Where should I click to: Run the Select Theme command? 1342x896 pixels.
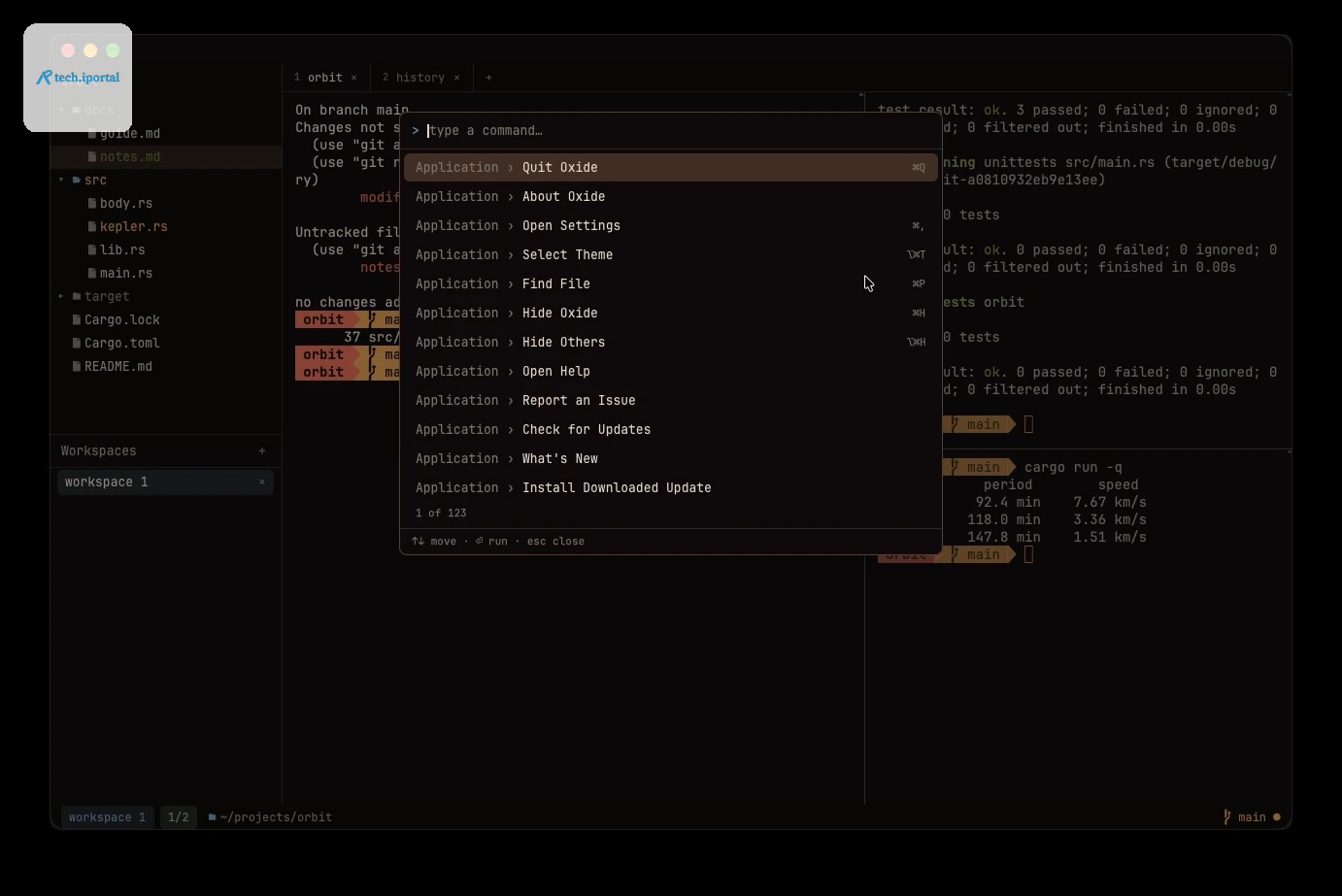tap(671, 255)
